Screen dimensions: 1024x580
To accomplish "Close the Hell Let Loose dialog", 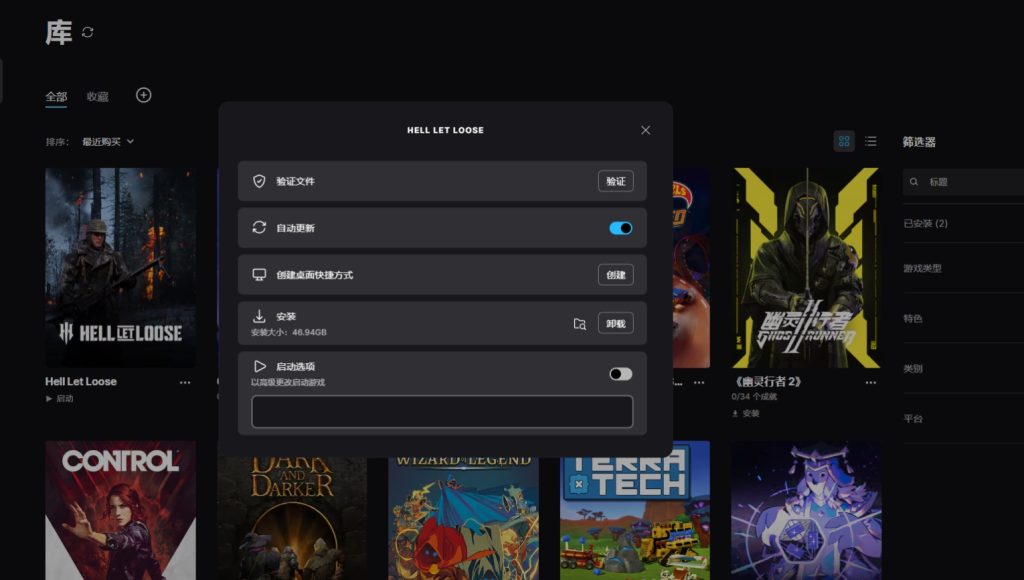I will (x=645, y=130).
